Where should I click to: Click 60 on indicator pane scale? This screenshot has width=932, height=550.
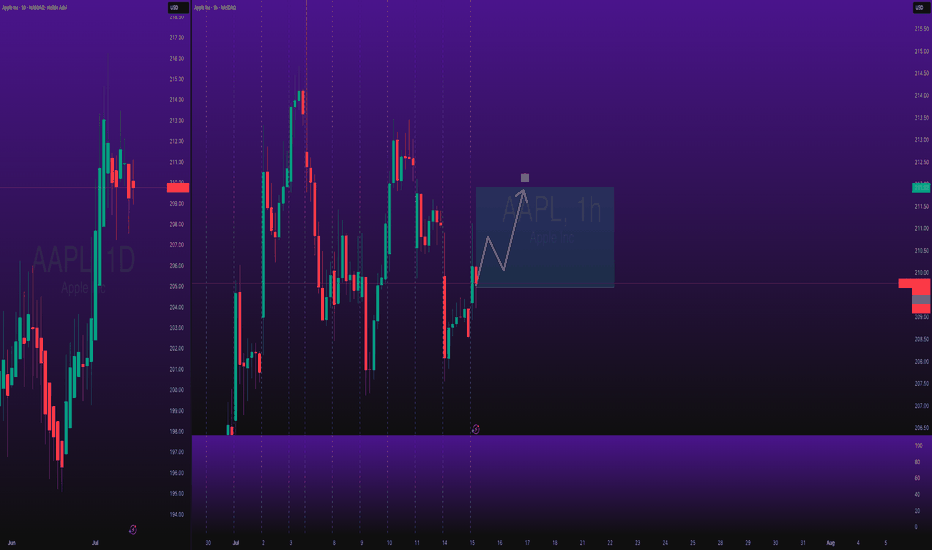(x=917, y=478)
